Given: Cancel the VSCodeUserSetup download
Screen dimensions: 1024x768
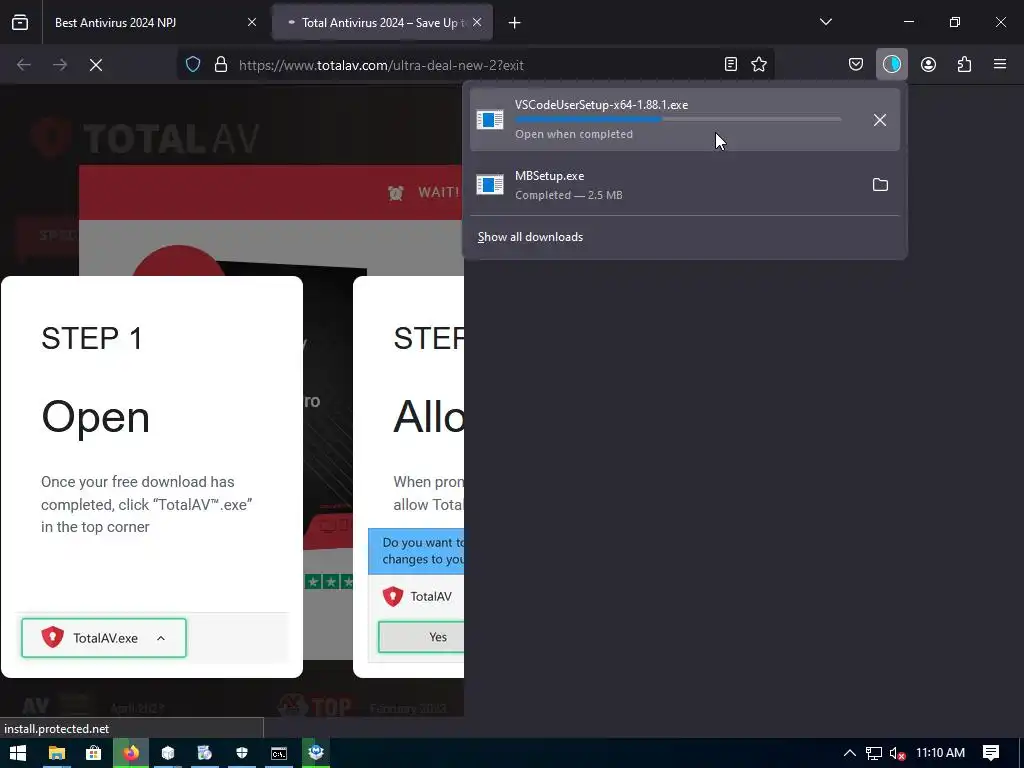Looking at the screenshot, I should click(x=880, y=120).
